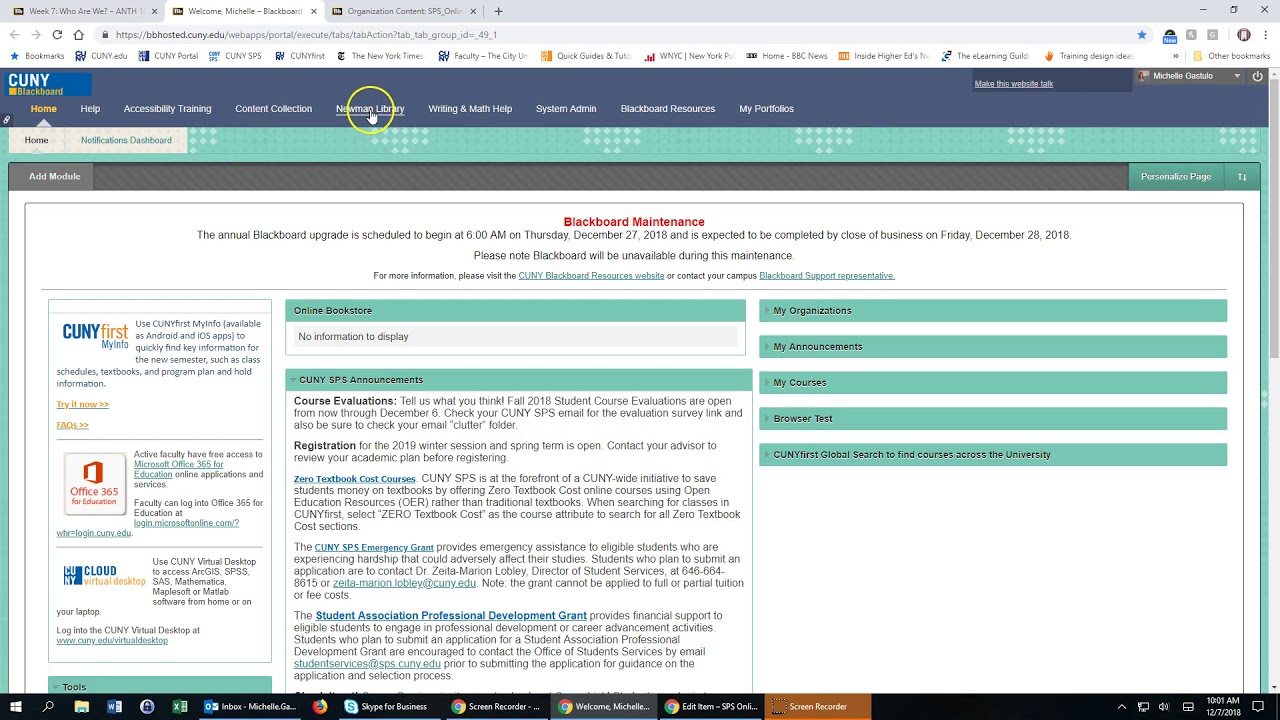Image resolution: width=1280 pixels, height=720 pixels.
Task: Open cuny.edu/virtualdesktop link
Action: 112,641
